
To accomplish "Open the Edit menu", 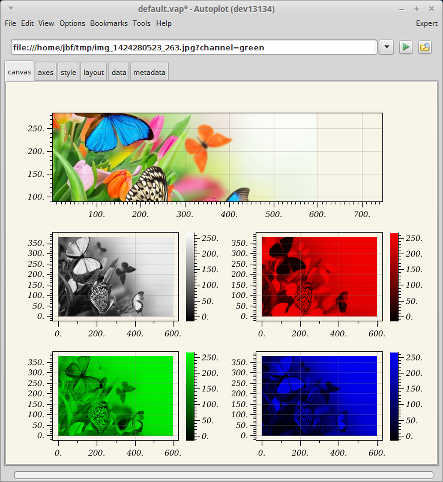I will click(27, 23).
